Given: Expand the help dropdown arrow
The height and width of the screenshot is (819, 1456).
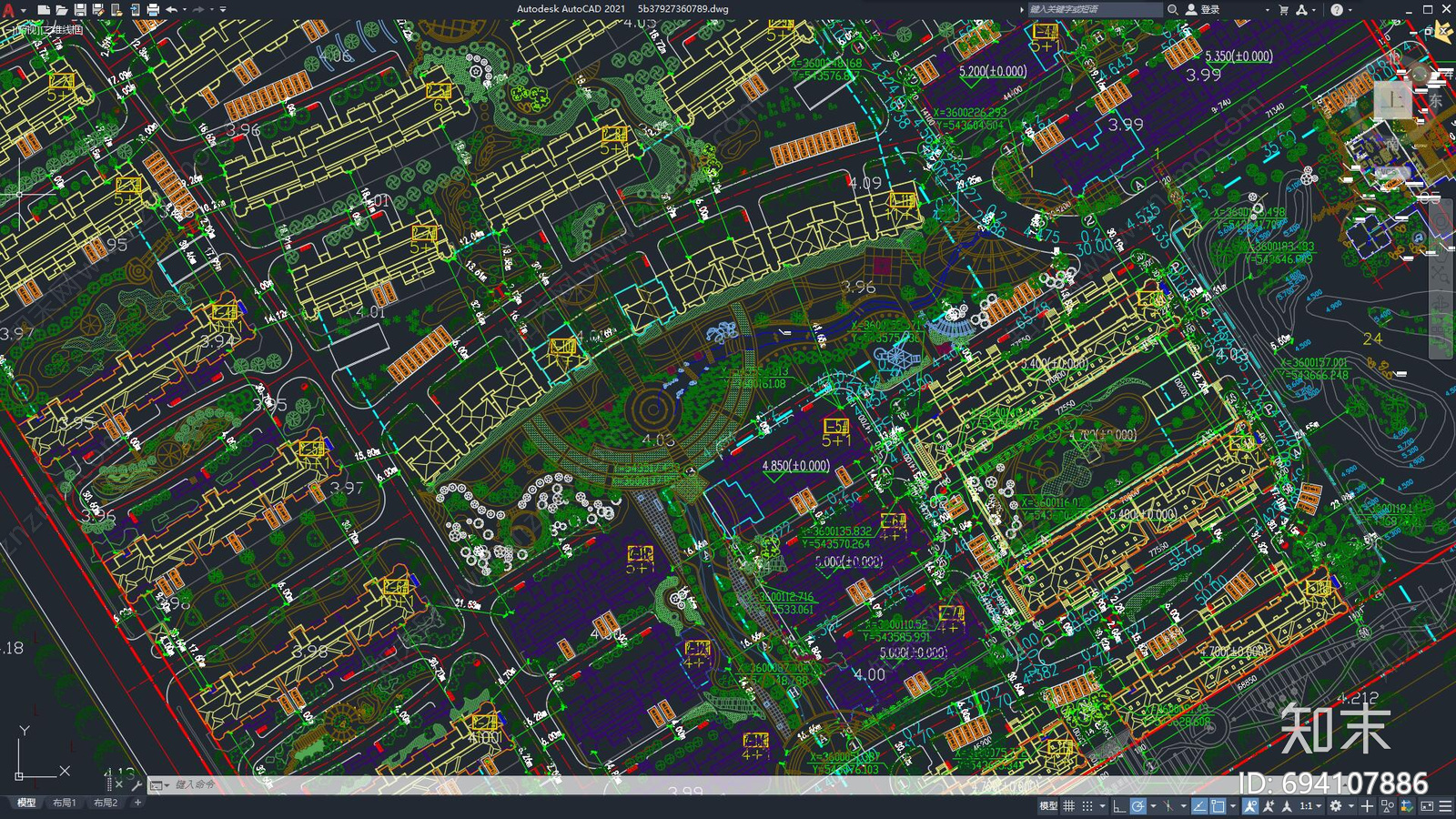Looking at the screenshot, I should click(1350, 10).
